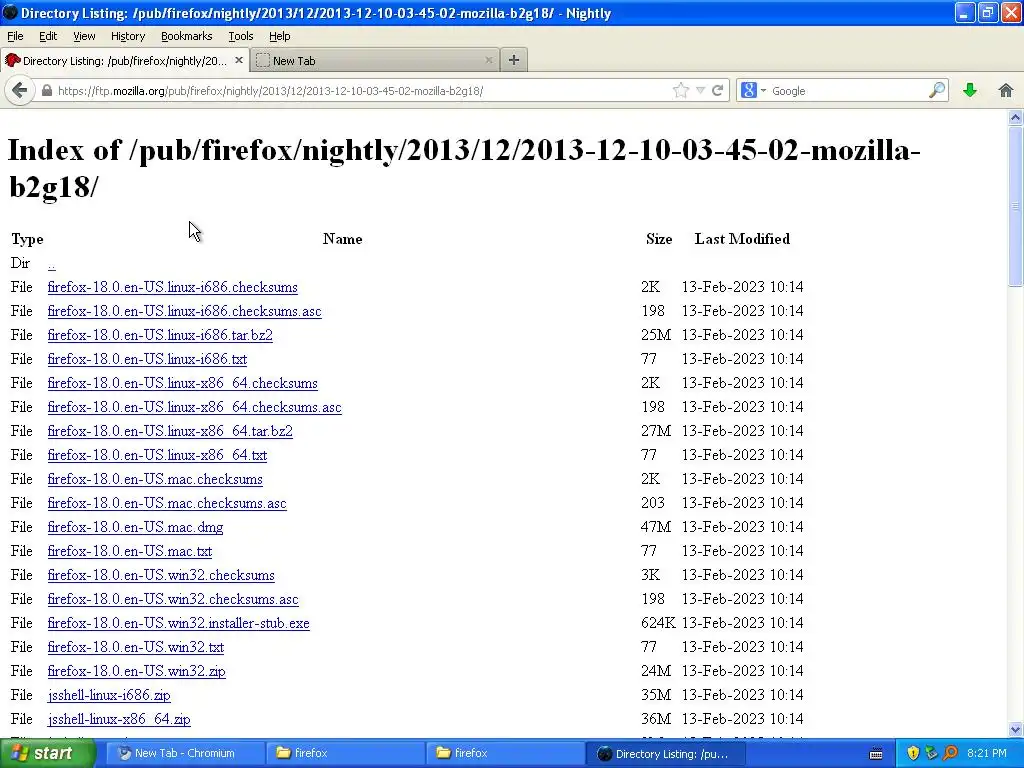Screen dimensions: 1024x768
Task: Open firefox-18.0.en-US.linux-i686.checksums.asc link
Action: click(184, 312)
